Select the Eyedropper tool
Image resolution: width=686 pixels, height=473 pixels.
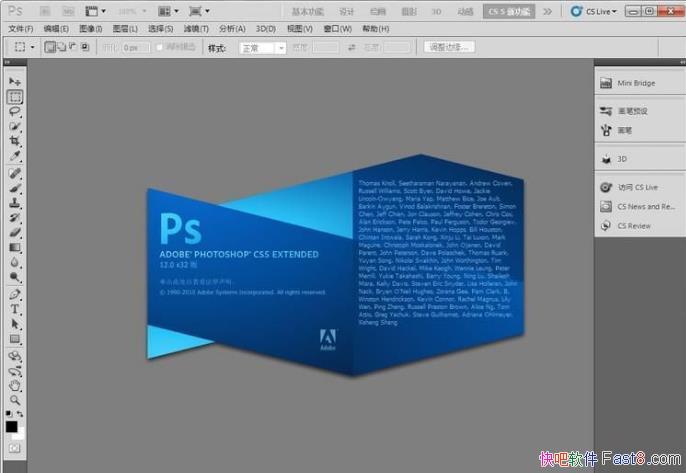[x=14, y=156]
